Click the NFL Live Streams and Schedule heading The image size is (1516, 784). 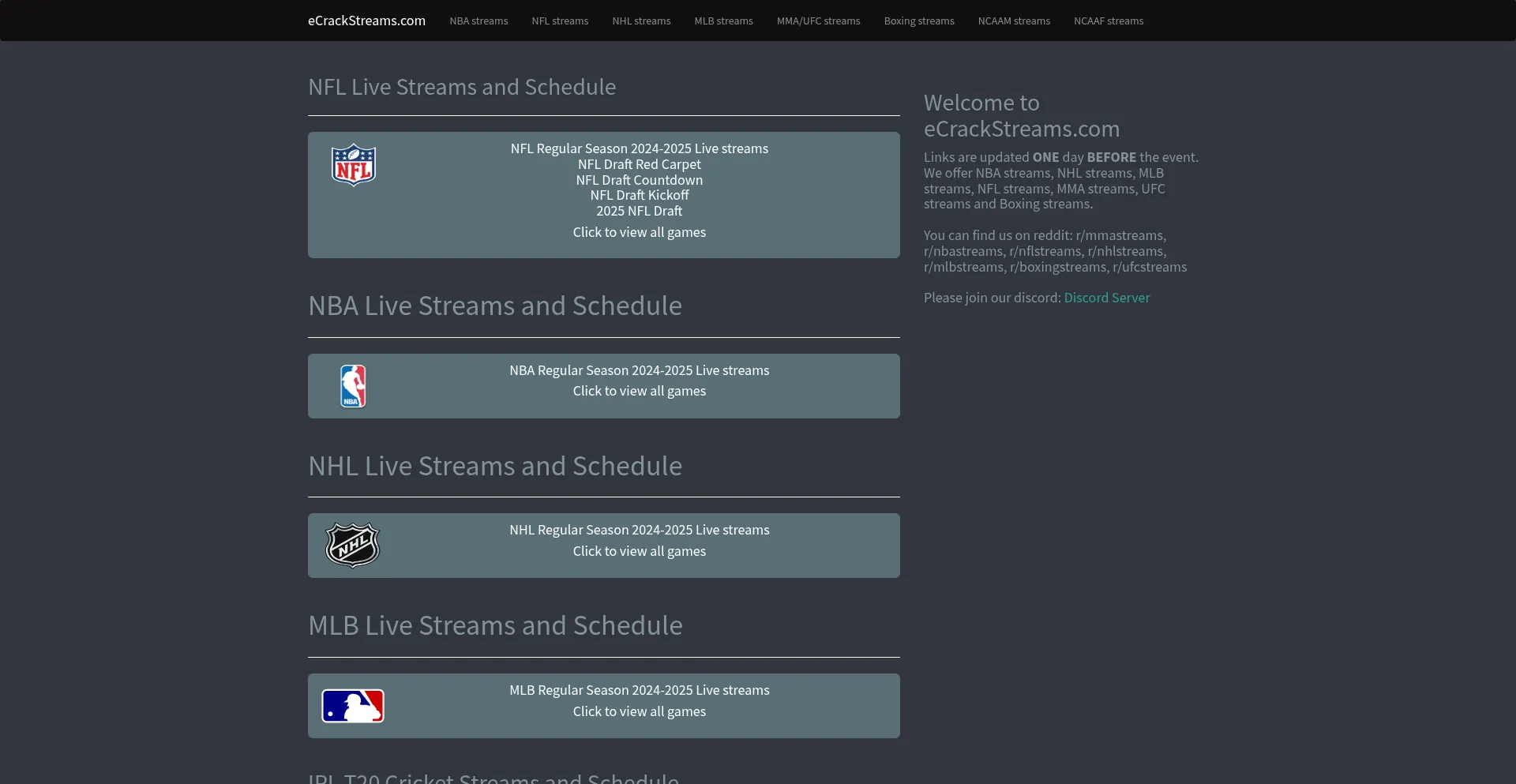[x=462, y=87]
